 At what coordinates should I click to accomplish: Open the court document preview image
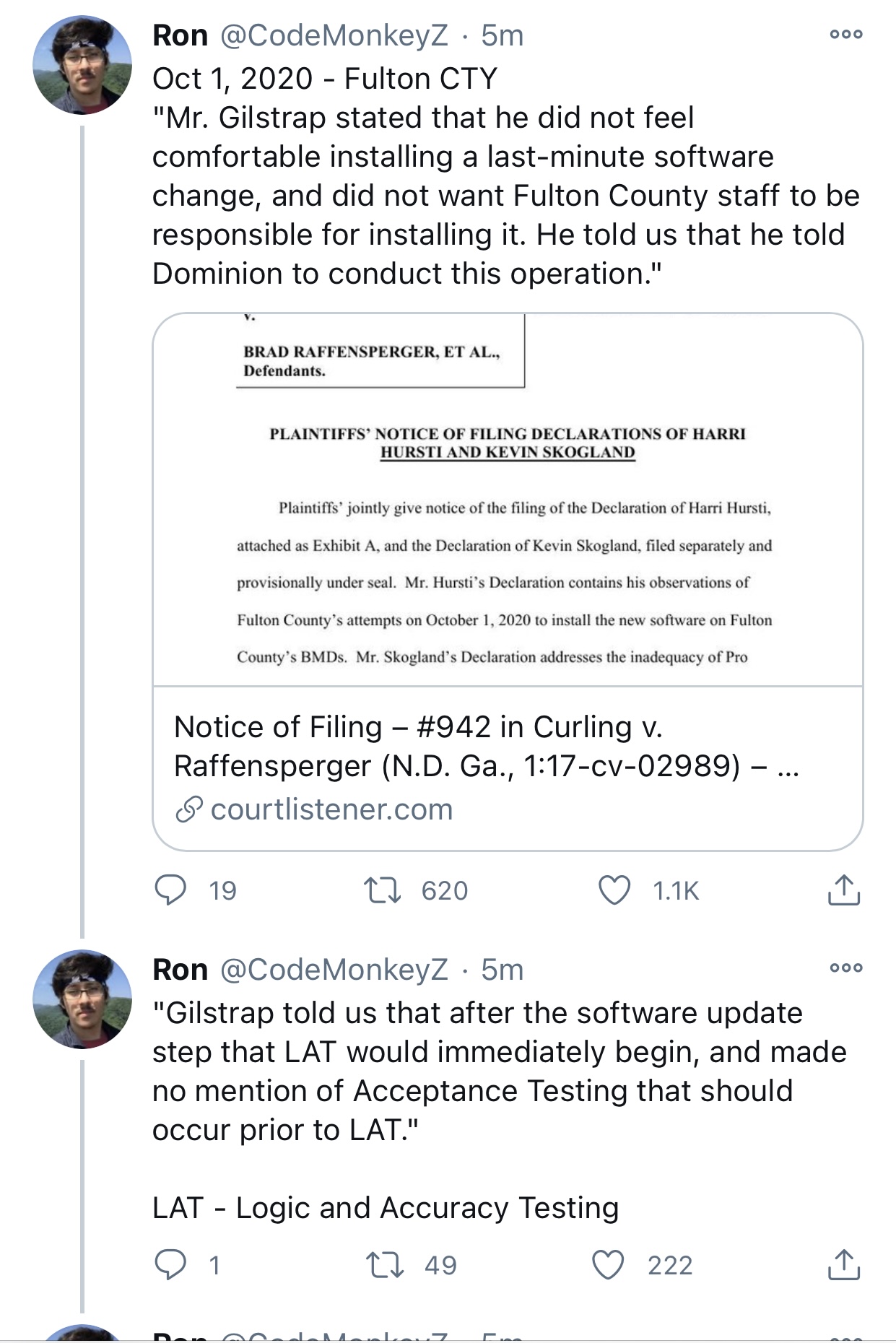tap(508, 500)
